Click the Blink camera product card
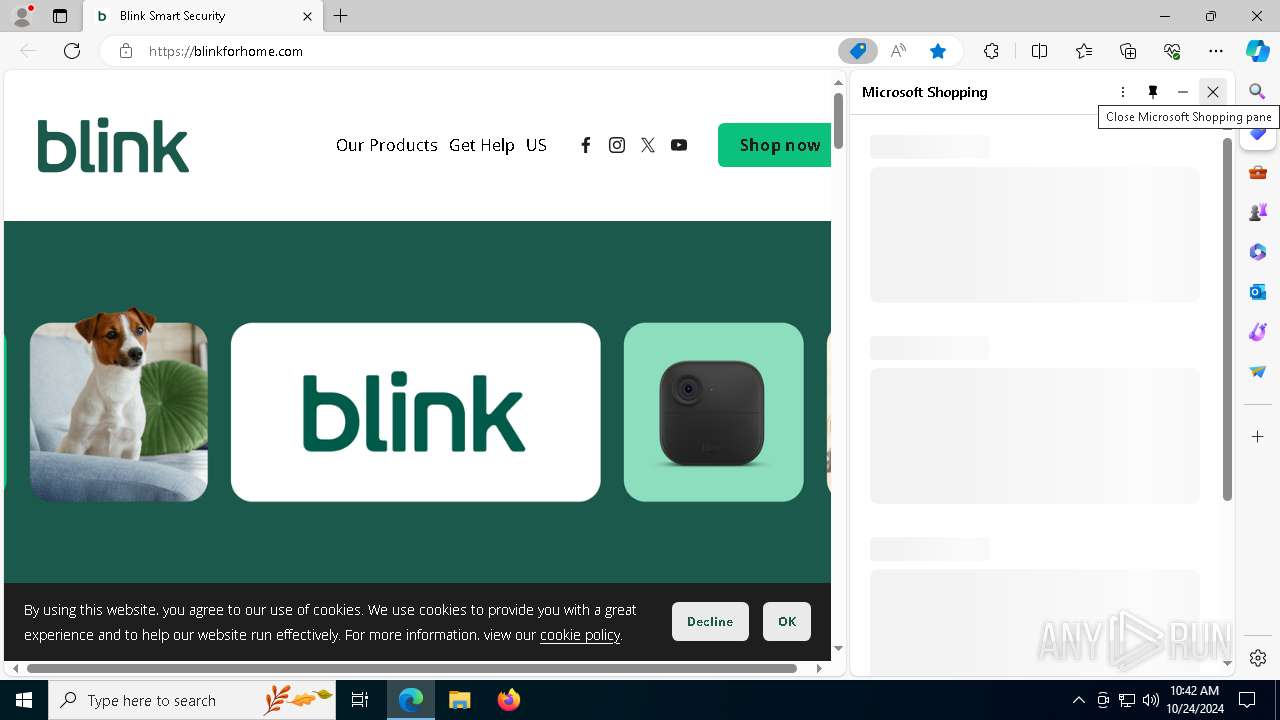This screenshot has height=720, width=1280. 714,412
